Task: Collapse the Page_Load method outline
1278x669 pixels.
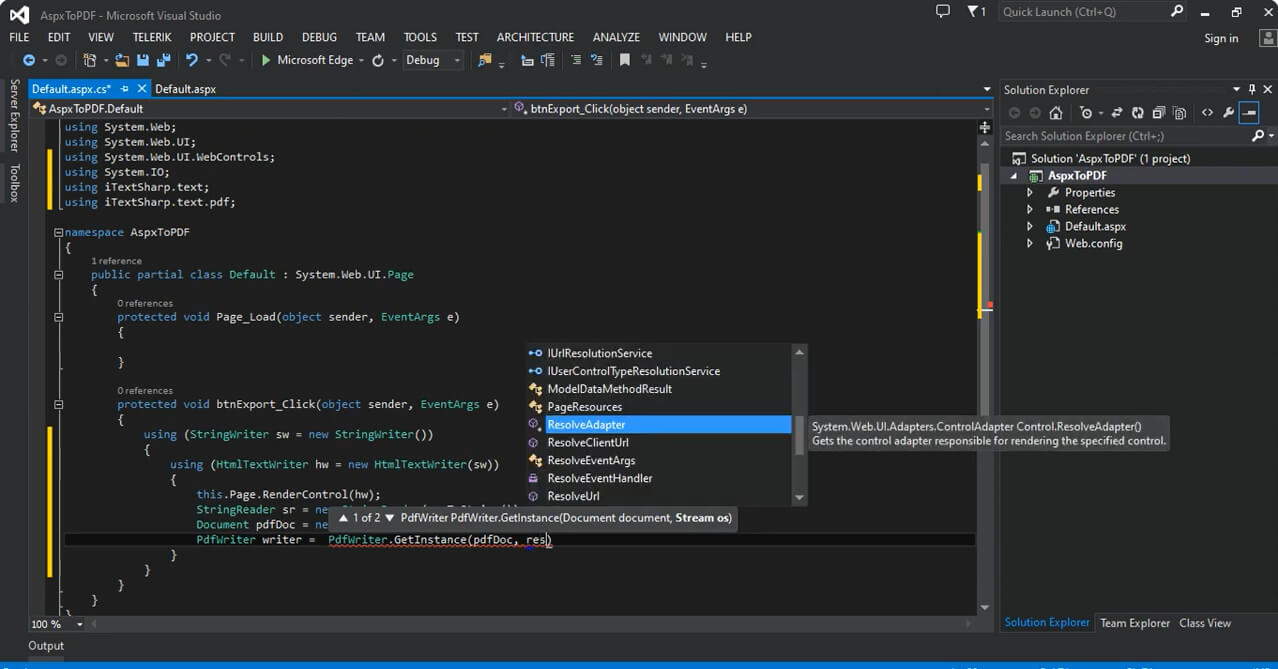Action: click(59, 317)
